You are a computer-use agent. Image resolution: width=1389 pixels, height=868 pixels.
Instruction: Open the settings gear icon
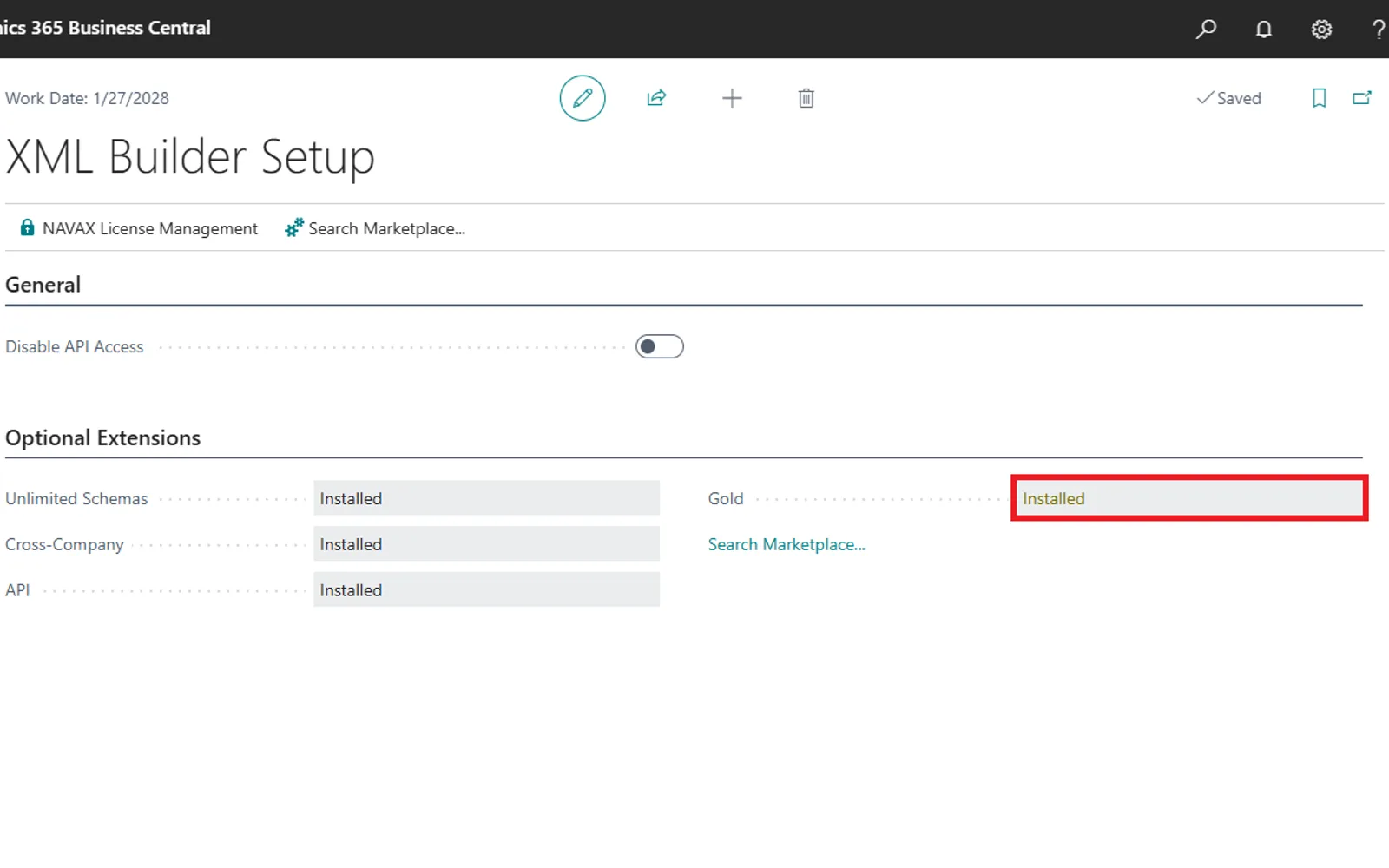pos(1321,29)
